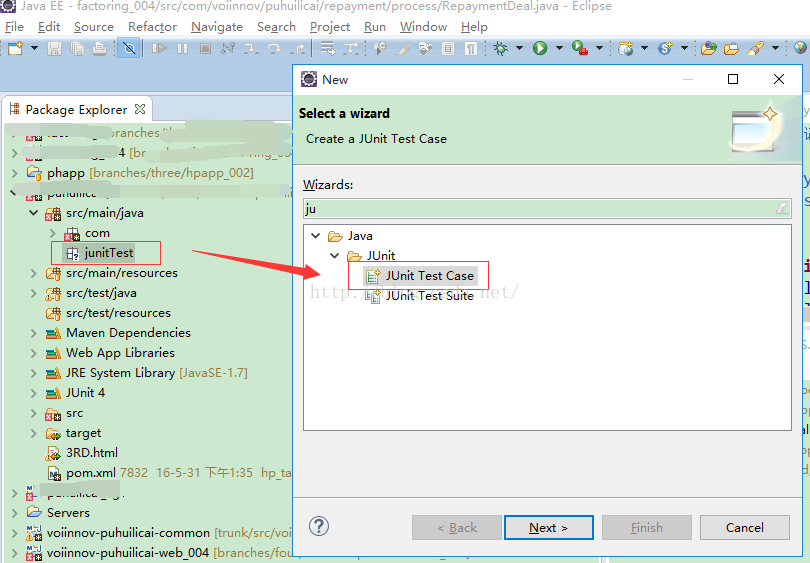Image resolution: width=810 pixels, height=563 pixels.
Task: Select the Package Explorer tab
Action: click(x=76, y=110)
